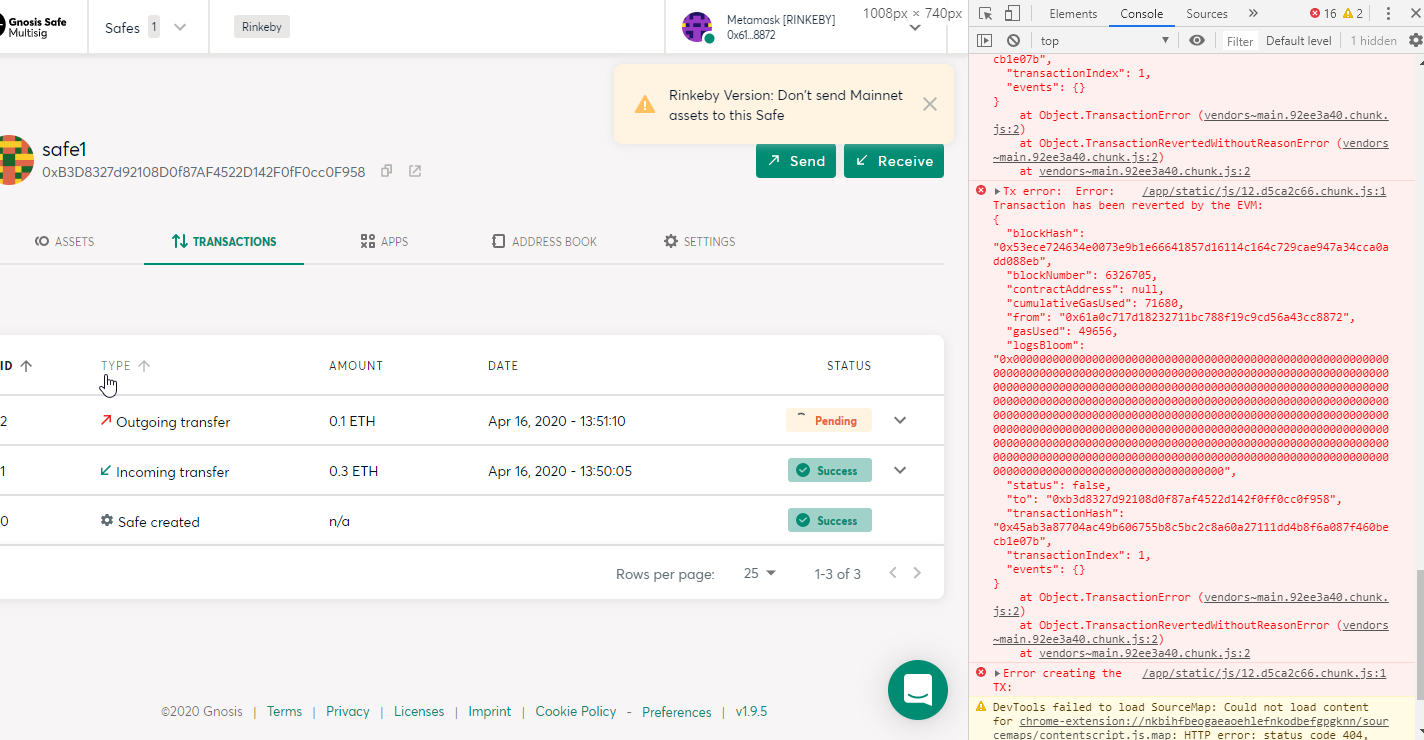Screen dimensions: 1424x740
Task: Open the Imprint link
Action: click(x=490, y=712)
